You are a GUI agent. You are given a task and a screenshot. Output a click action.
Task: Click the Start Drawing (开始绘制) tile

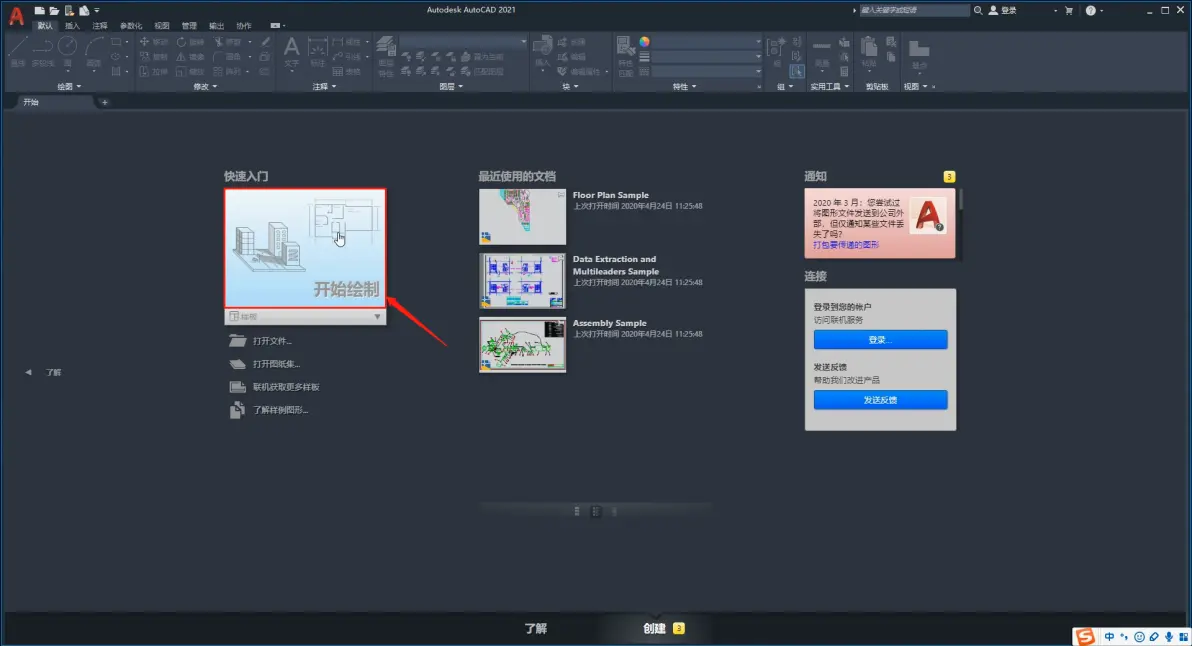pyautogui.click(x=306, y=249)
